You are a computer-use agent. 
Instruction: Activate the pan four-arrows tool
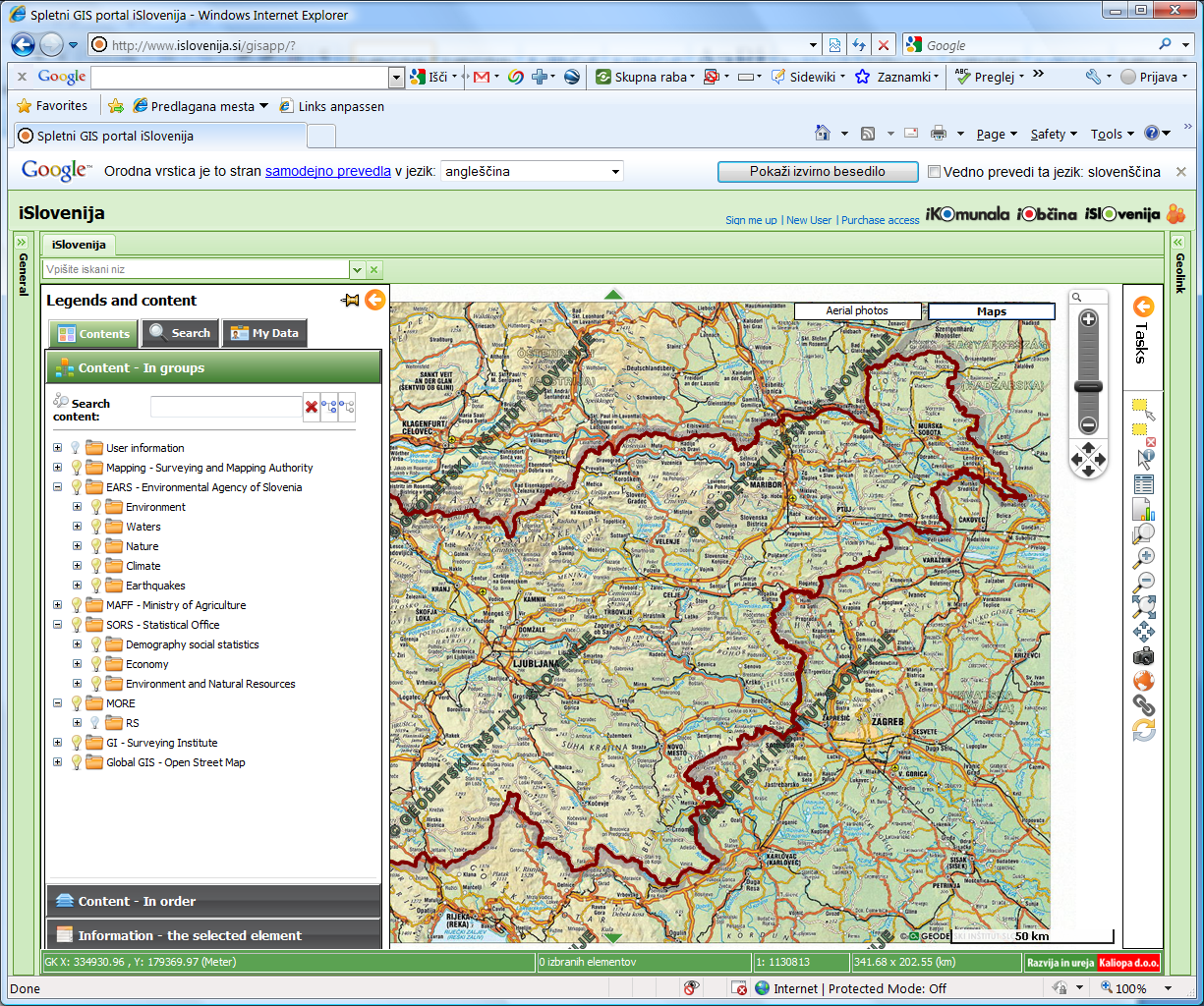tap(1143, 632)
